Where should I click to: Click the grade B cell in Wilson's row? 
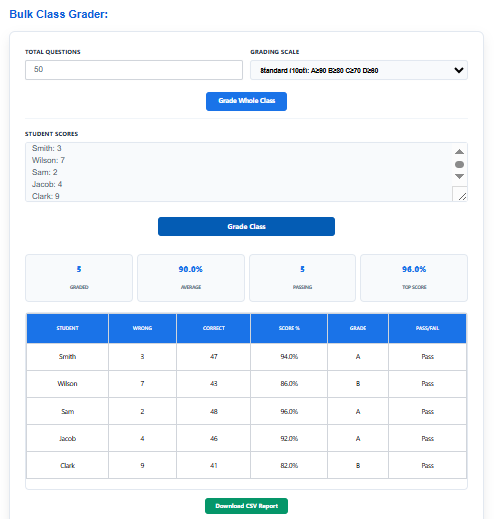[x=358, y=384]
